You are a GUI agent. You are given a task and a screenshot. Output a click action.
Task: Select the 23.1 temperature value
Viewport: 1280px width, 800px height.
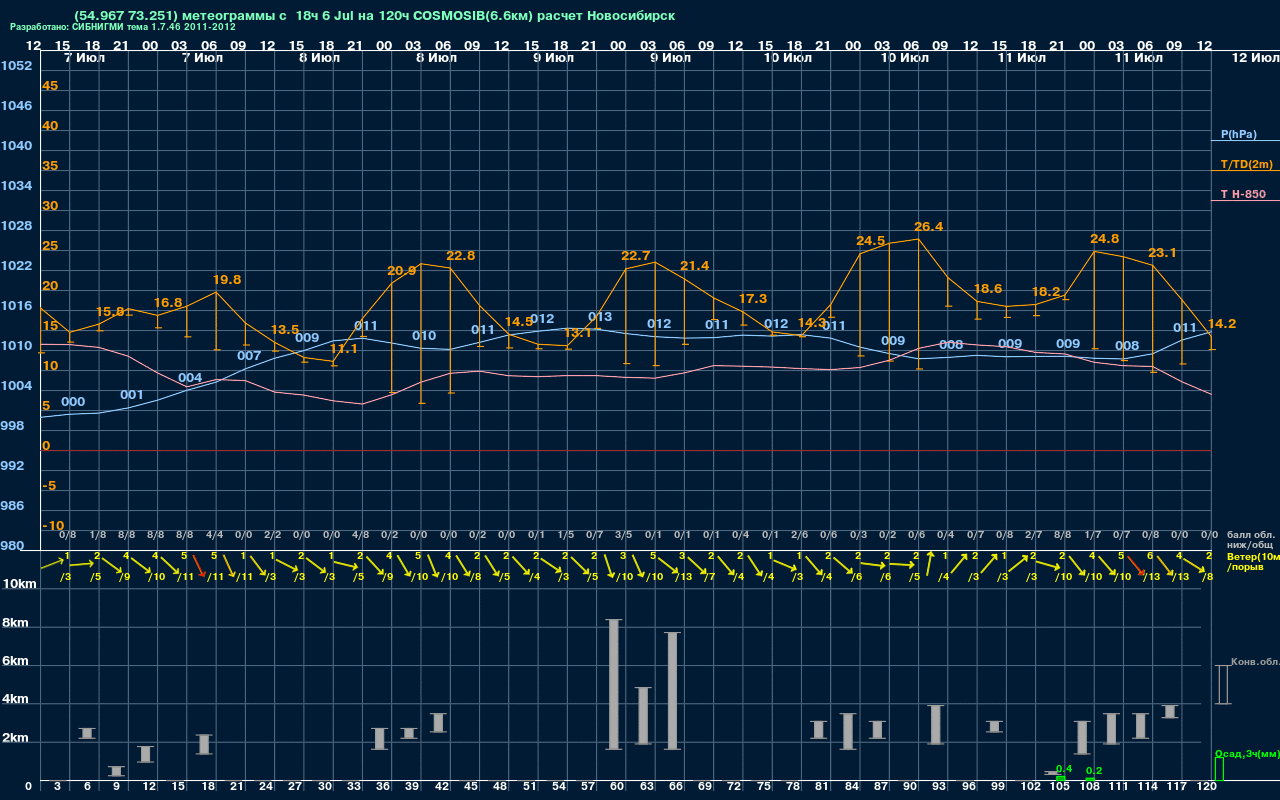coord(1163,253)
